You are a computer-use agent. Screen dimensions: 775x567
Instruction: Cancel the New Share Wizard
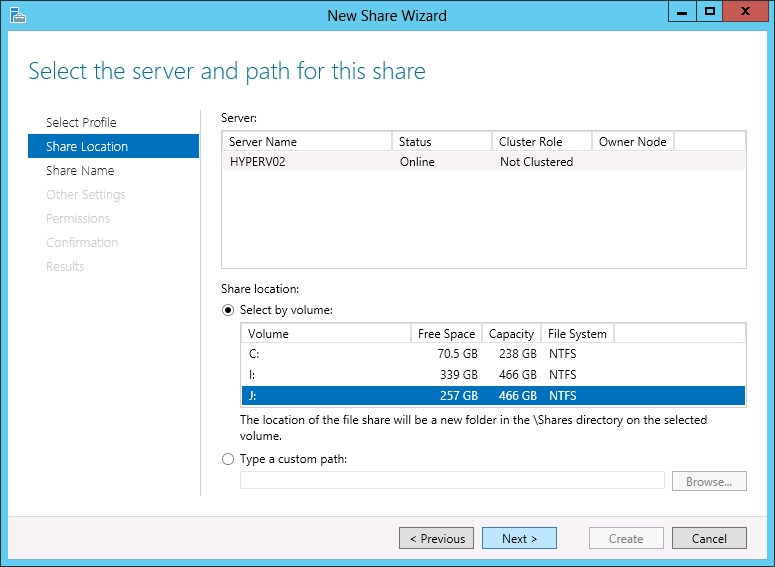(x=709, y=538)
